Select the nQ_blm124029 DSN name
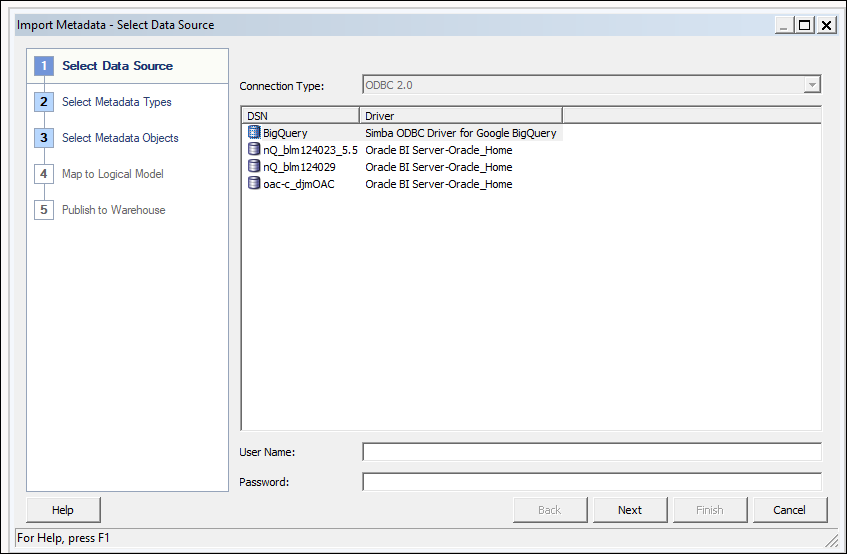Image resolution: width=847 pixels, height=554 pixels. [299, 167]
